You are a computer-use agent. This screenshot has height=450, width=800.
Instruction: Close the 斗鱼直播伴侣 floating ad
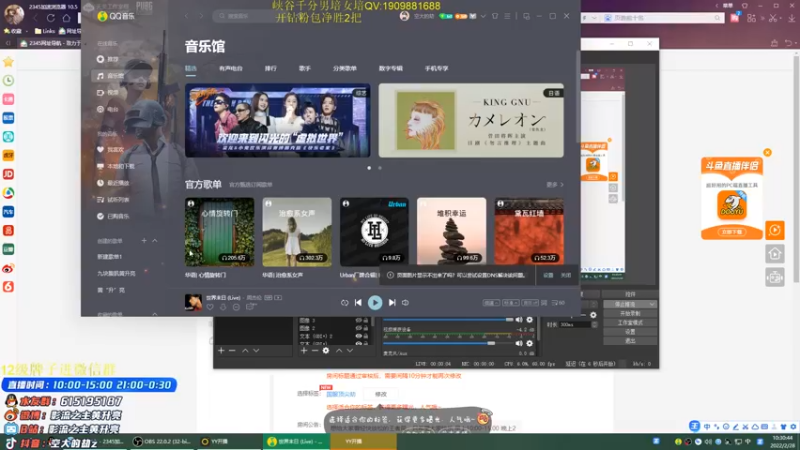767,152
